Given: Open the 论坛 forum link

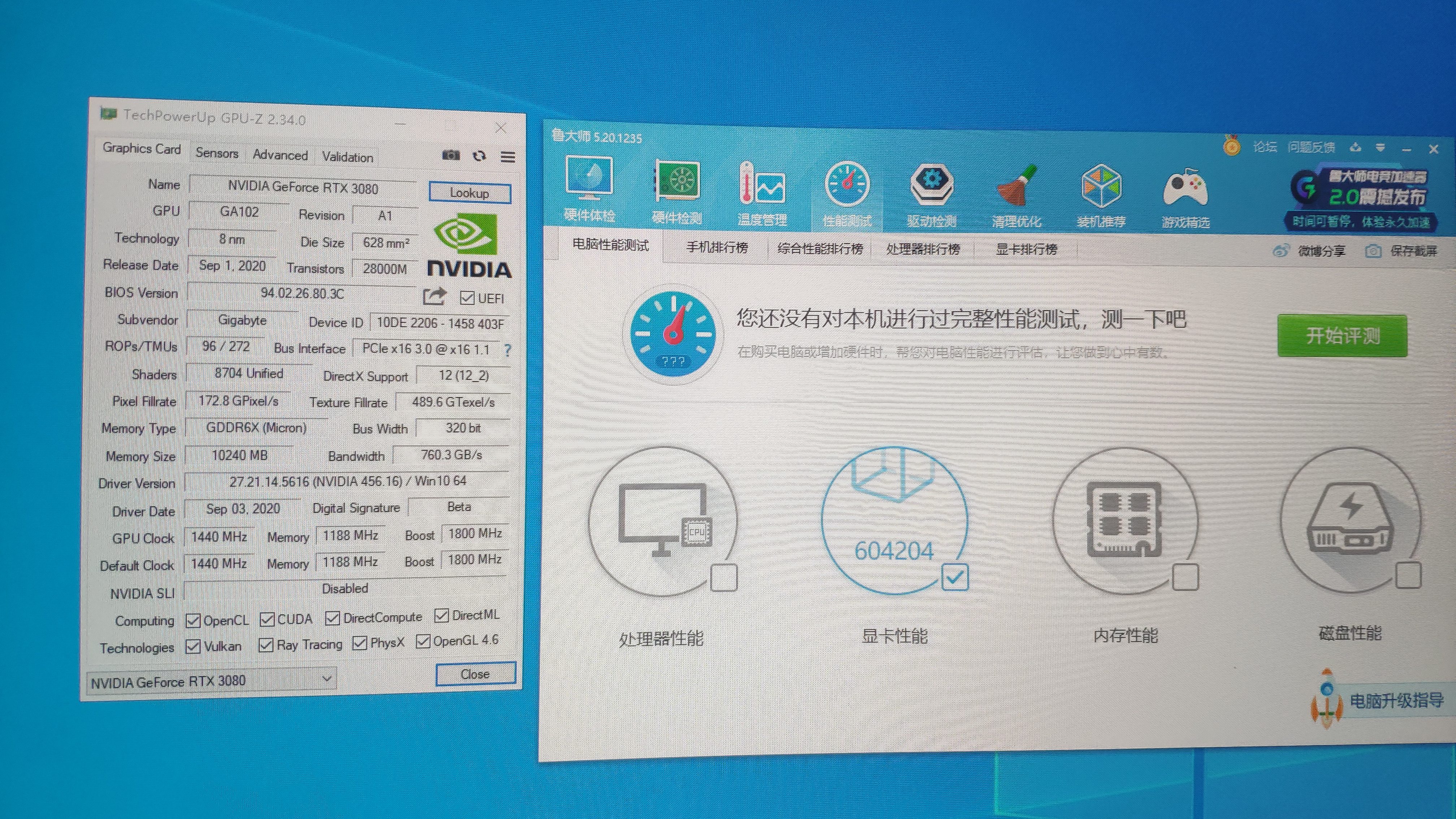Looking at the screenshot, I should pyautogui.click(x=1264, y=147).
